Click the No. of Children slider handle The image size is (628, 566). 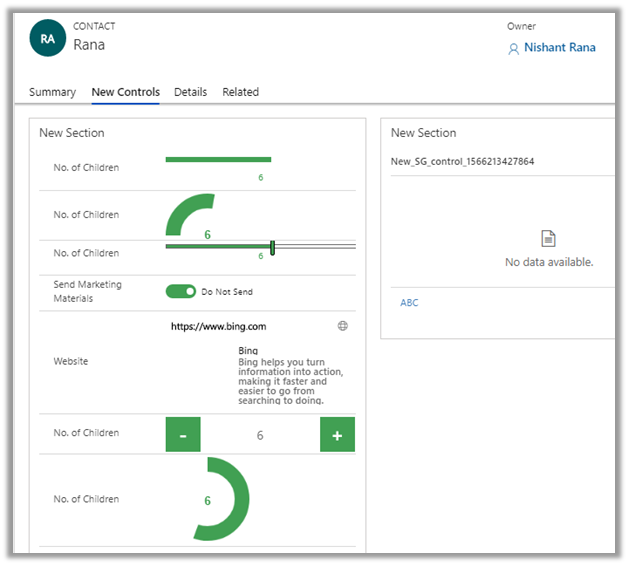point(272,247)
